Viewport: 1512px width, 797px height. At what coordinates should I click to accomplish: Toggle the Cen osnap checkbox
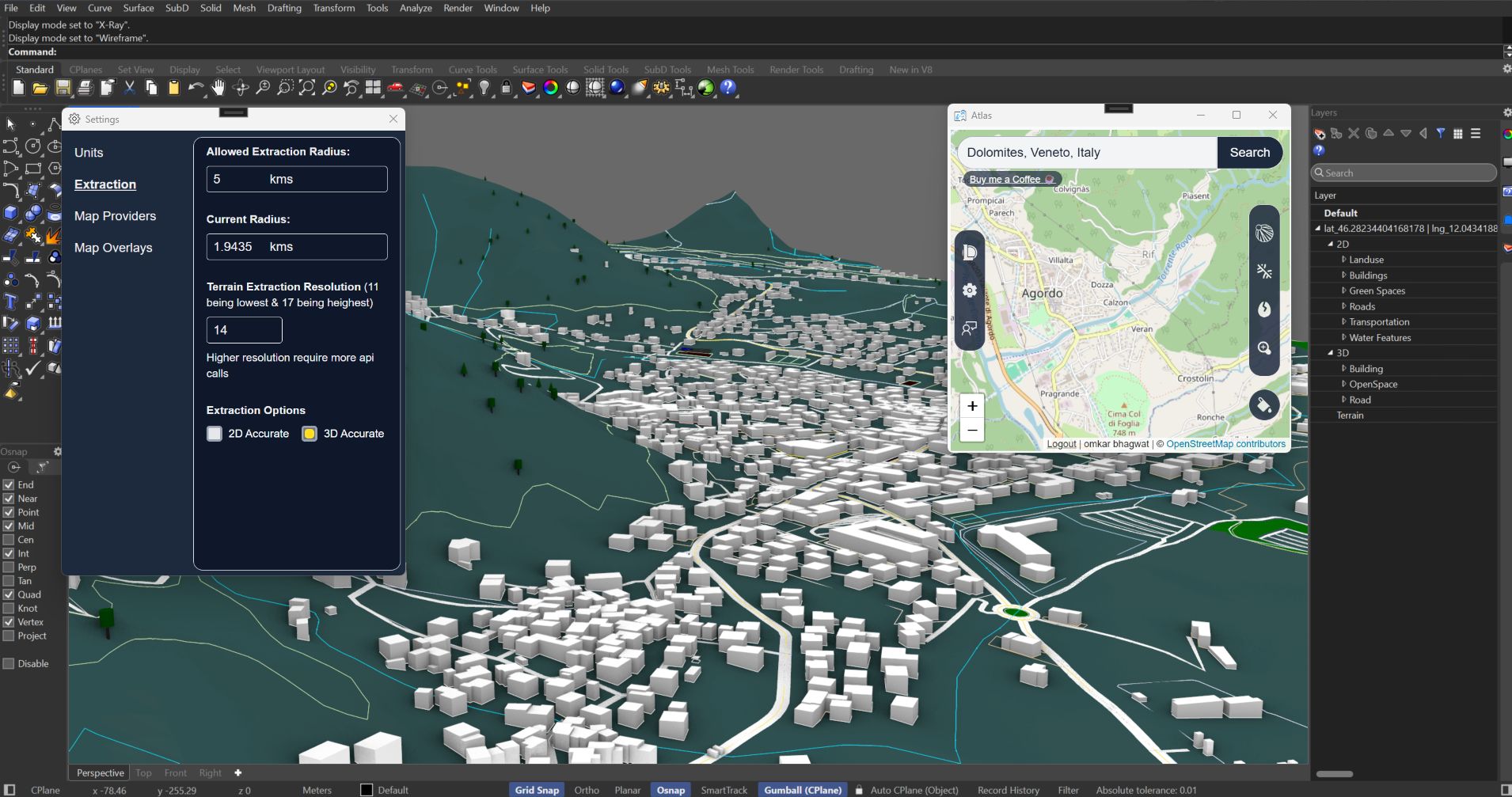9,540
